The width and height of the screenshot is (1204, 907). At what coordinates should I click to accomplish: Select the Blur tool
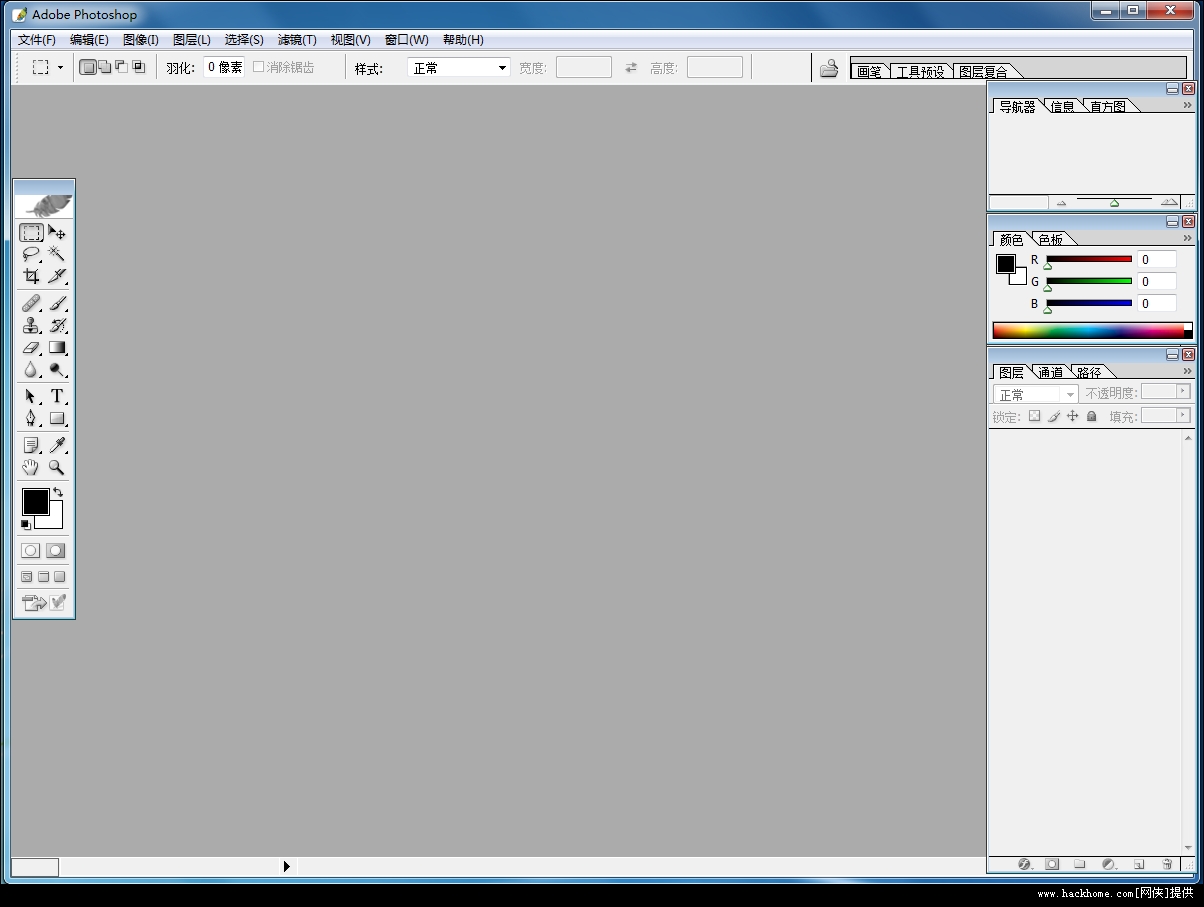pyautogui.click(x=32, y=369)
